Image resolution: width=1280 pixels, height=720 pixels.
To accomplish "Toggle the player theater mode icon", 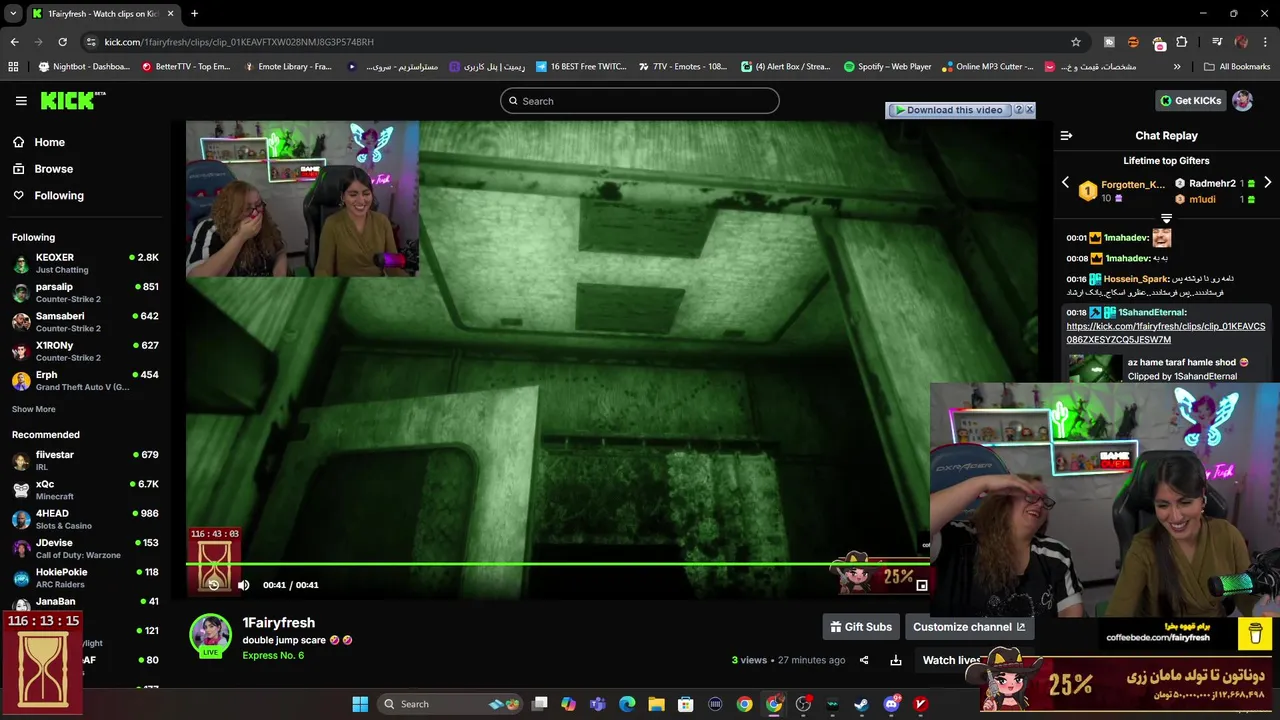I will [x=922, y=586].
